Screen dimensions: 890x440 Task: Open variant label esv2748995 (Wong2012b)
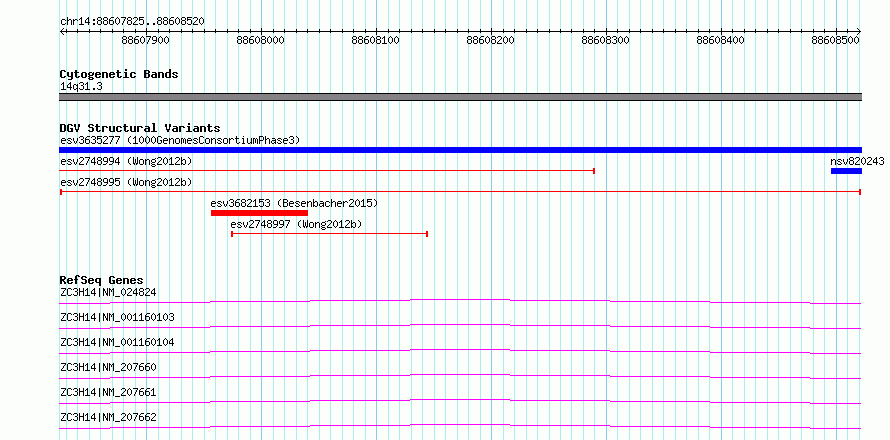point(126,182)
